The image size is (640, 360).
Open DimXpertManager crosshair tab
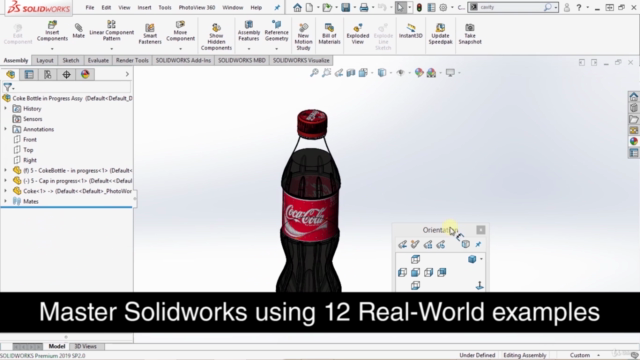tap(67, 74)
